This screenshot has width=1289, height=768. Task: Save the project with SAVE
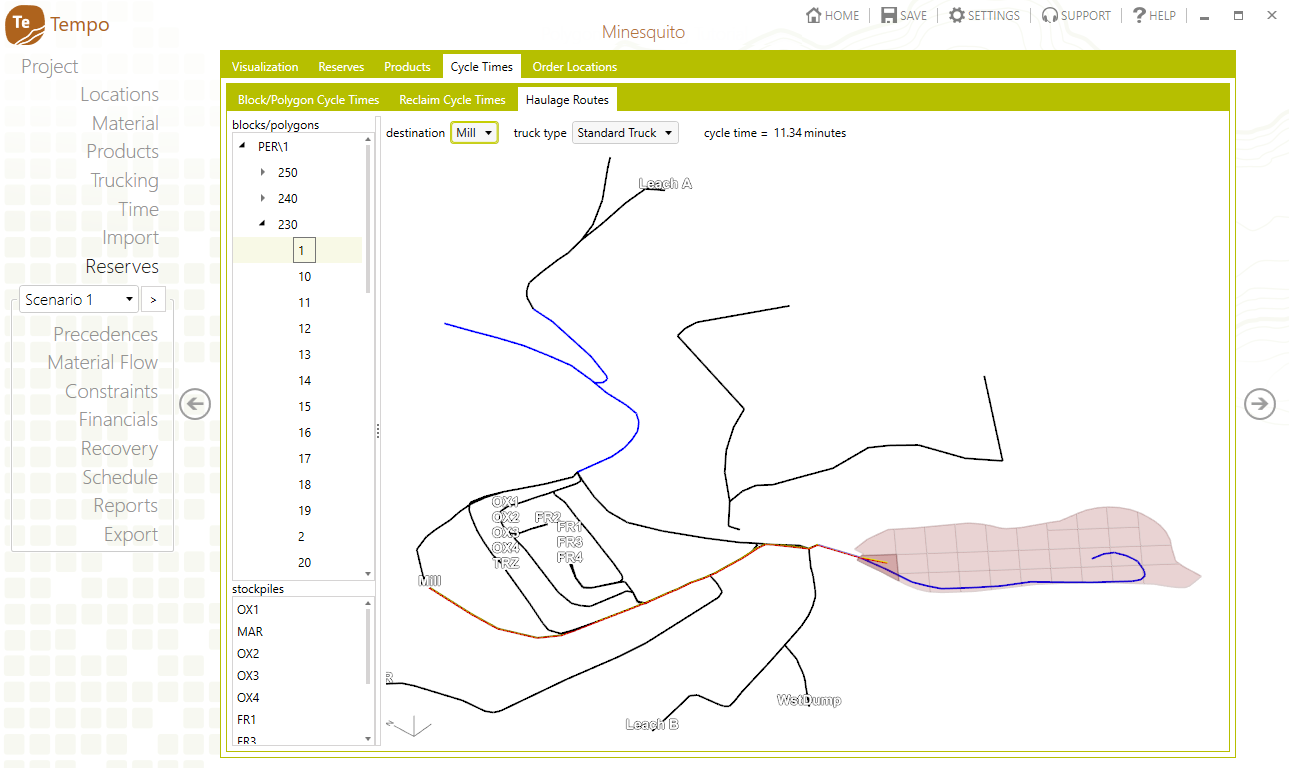[904, 16]
